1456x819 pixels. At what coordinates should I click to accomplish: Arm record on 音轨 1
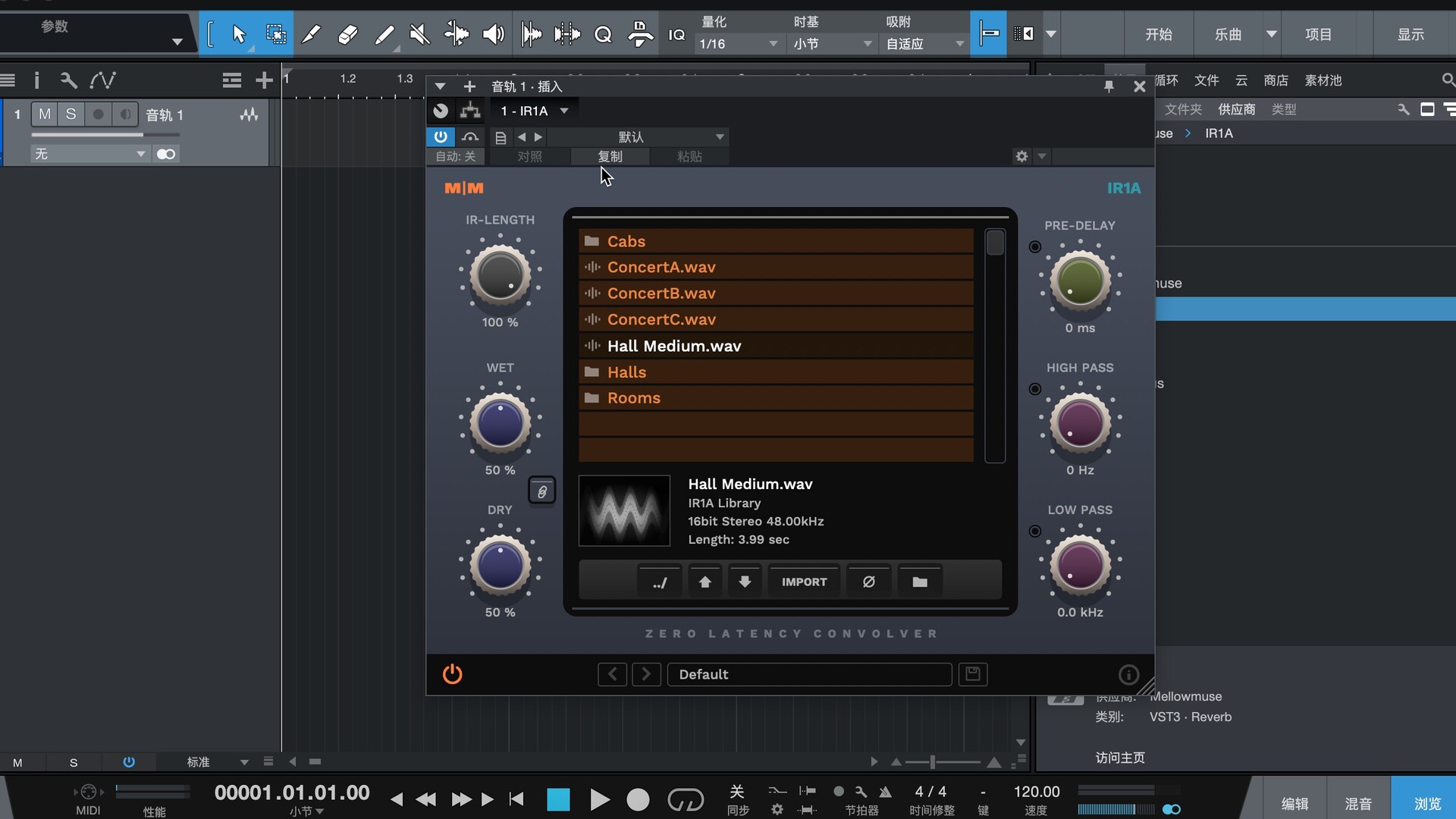point(98,115)
